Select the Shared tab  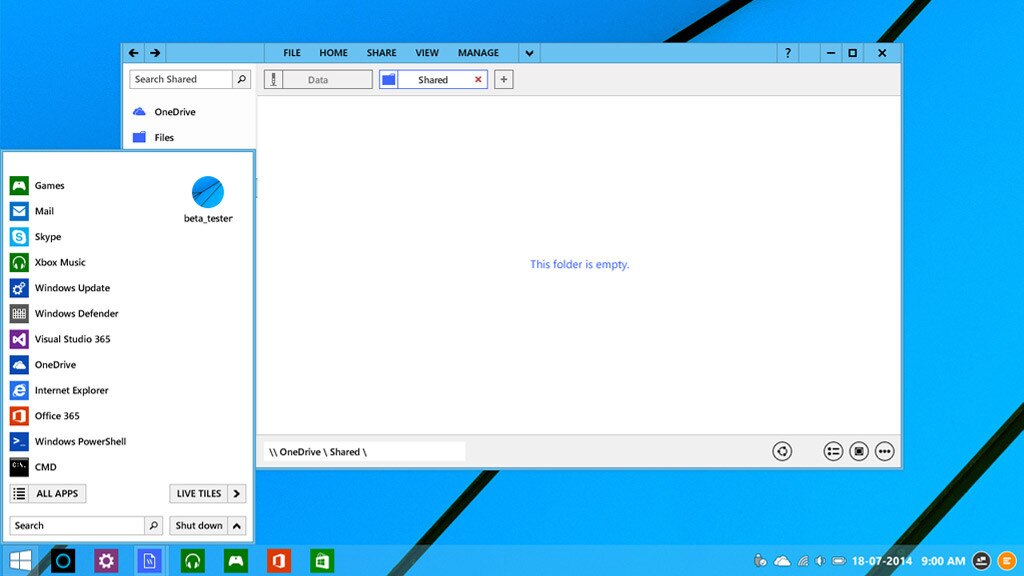click(433, 80)
